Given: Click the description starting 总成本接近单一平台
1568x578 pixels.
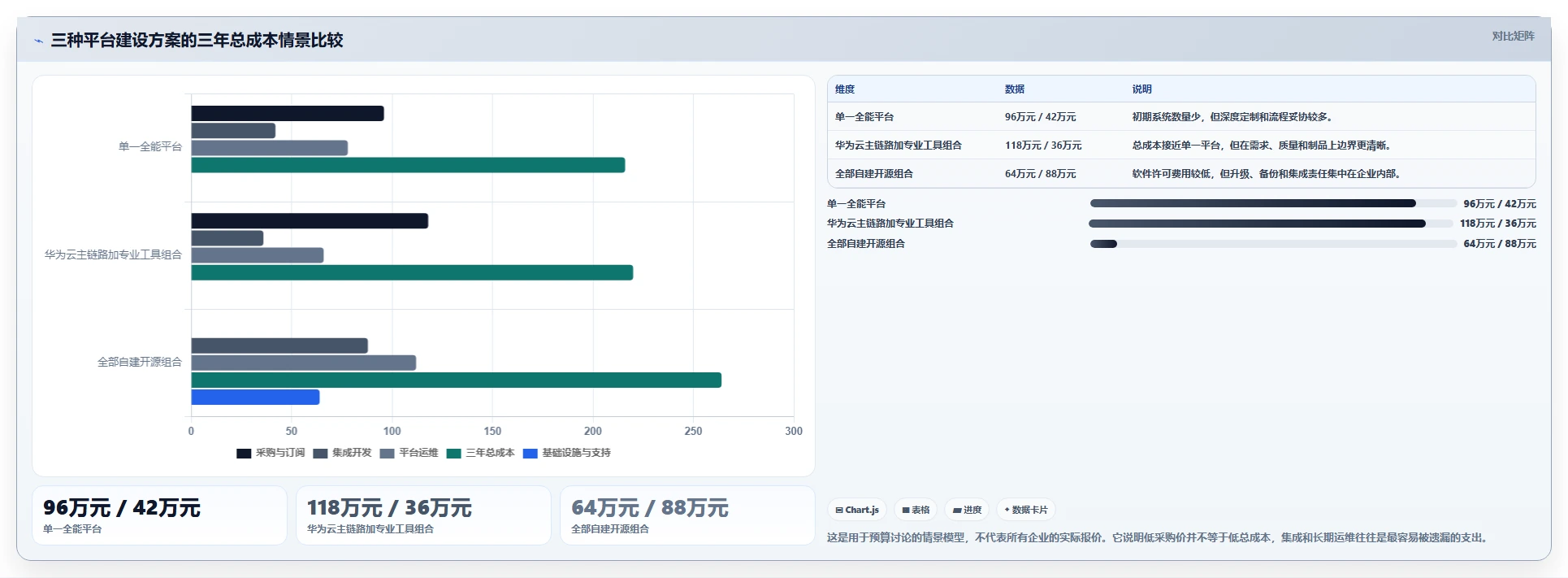Looking at the screenshot, I should point(1263,146).
